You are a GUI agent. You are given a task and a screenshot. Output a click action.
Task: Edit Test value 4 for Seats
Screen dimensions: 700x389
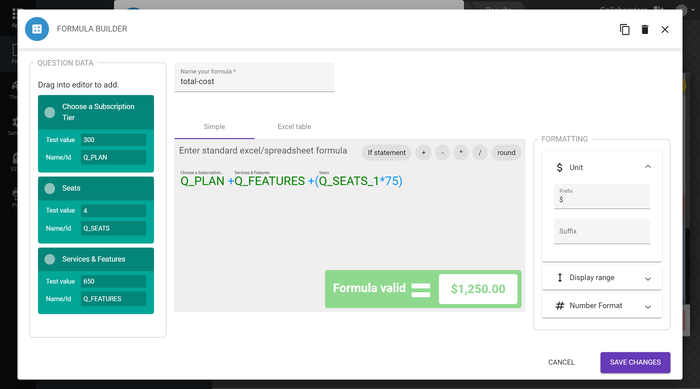pos(113,210)
